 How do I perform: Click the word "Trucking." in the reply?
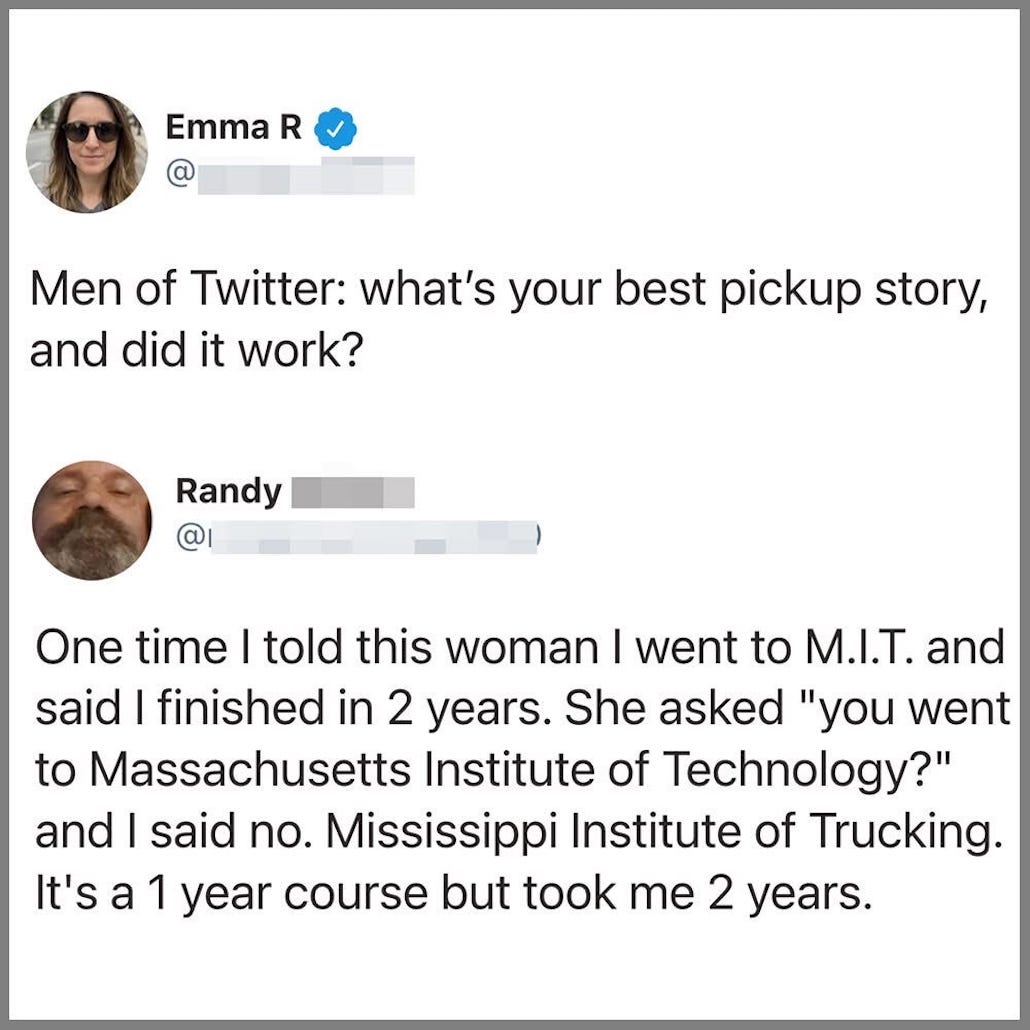[909, 829]
